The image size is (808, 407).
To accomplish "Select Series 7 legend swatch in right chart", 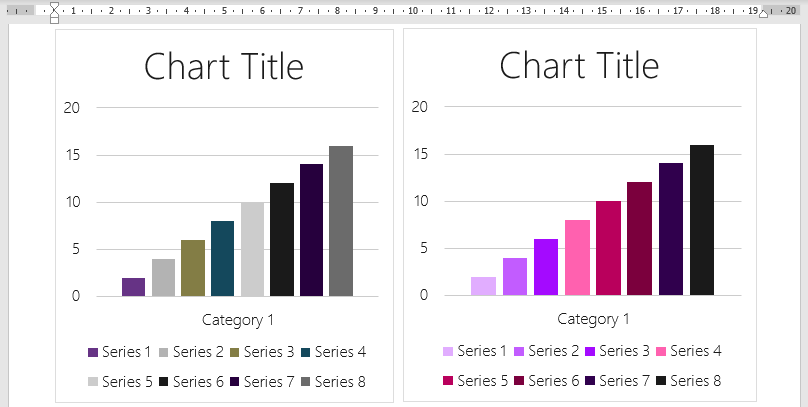I will [x=590, y=381].
